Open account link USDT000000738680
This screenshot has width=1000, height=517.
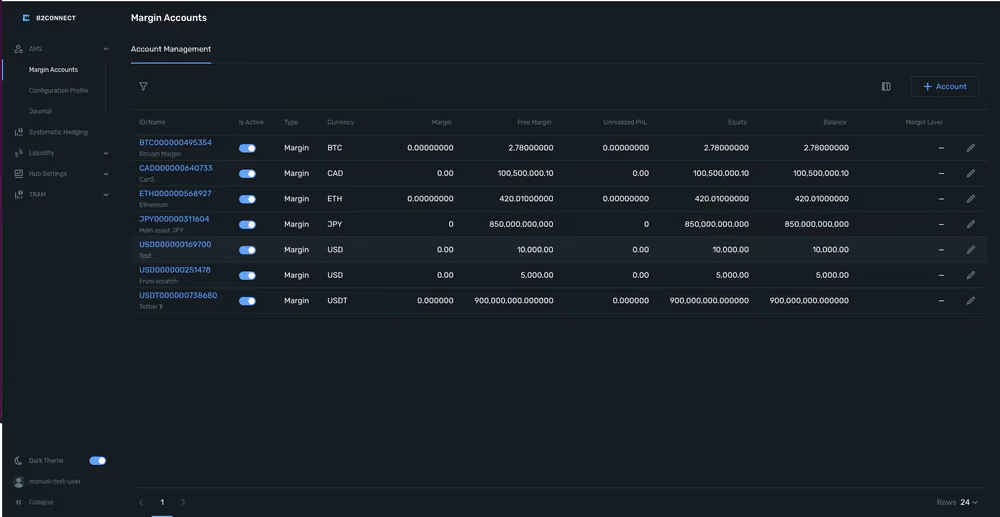tap(179, 296)
